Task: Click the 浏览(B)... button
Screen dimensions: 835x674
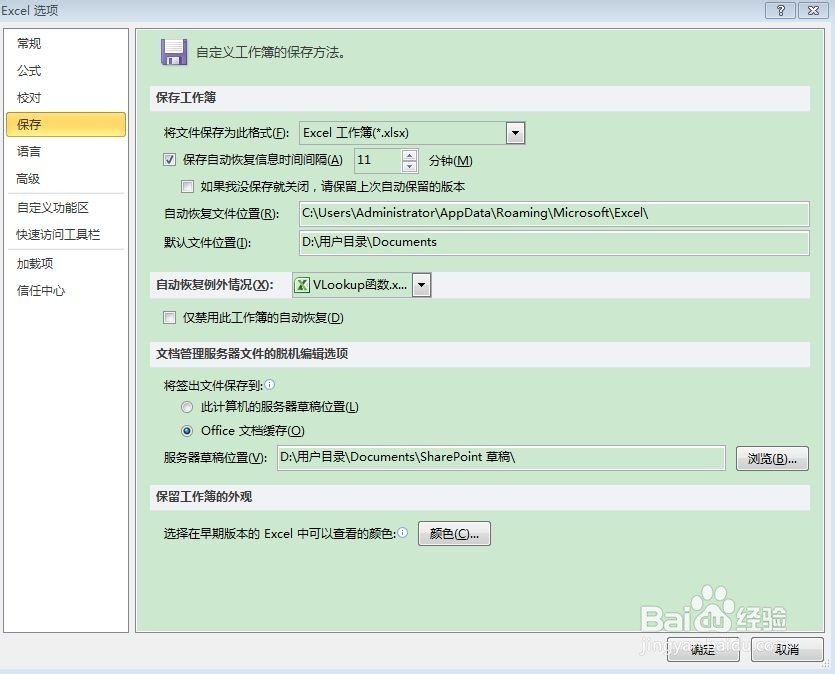Action: [x=772, y=458]
